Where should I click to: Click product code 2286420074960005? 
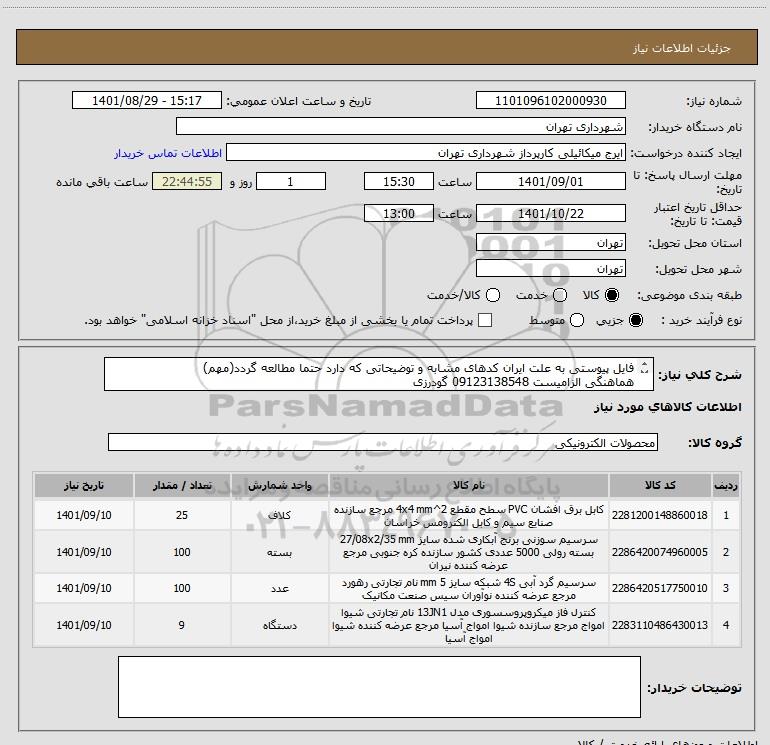[660, 552]
